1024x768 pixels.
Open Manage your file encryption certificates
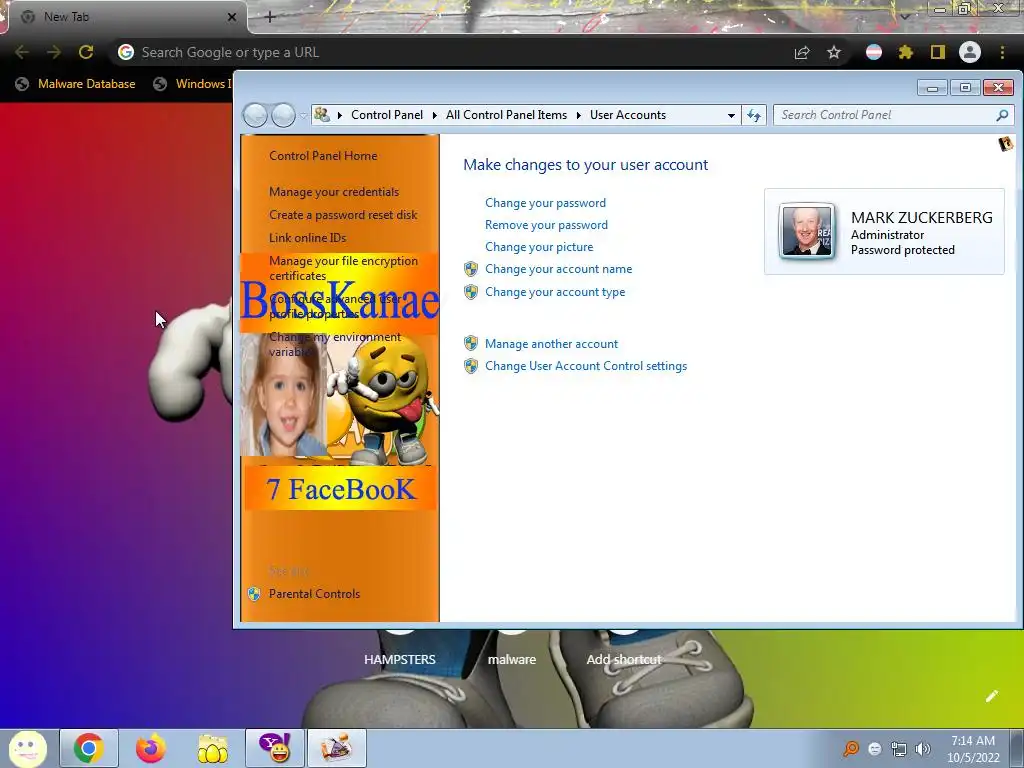click(344, 268)
